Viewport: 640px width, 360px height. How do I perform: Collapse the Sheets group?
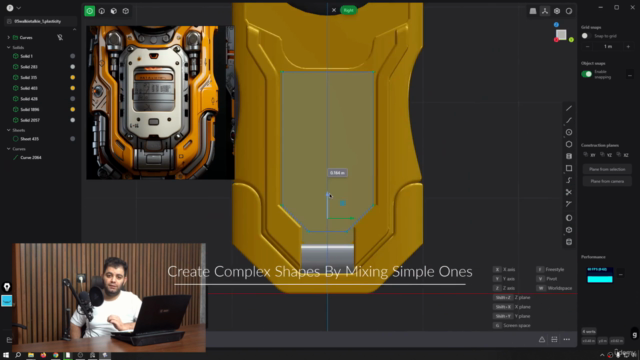(9, 130)
